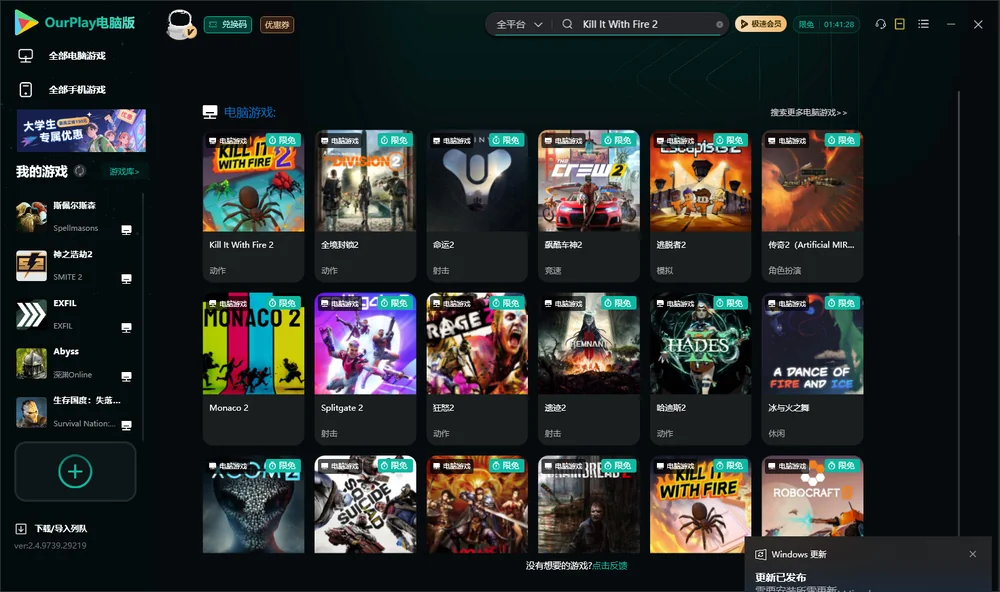Click the 限免 timer badge

click(x=826, y=24)
